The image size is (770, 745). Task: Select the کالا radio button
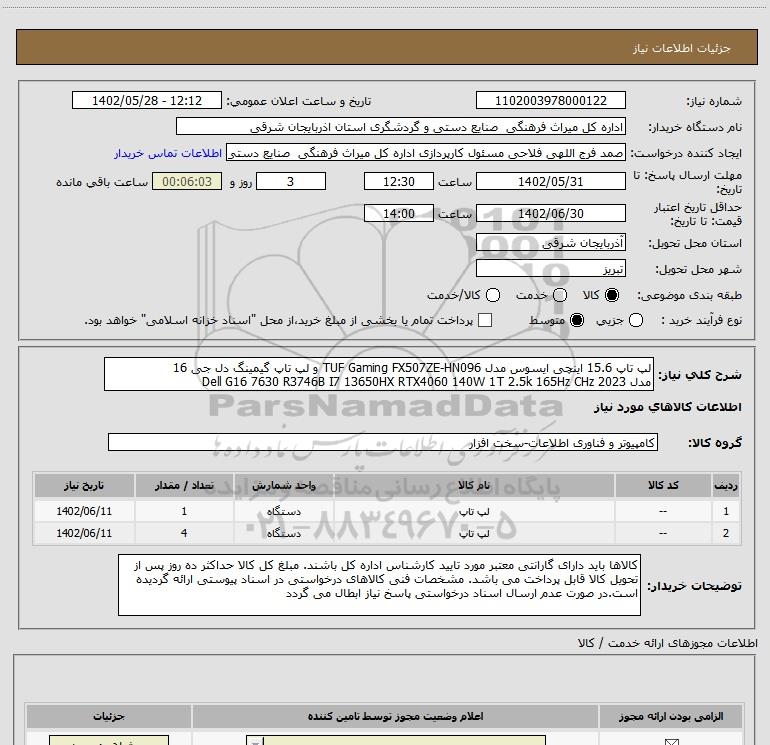[x=612, y=295]
